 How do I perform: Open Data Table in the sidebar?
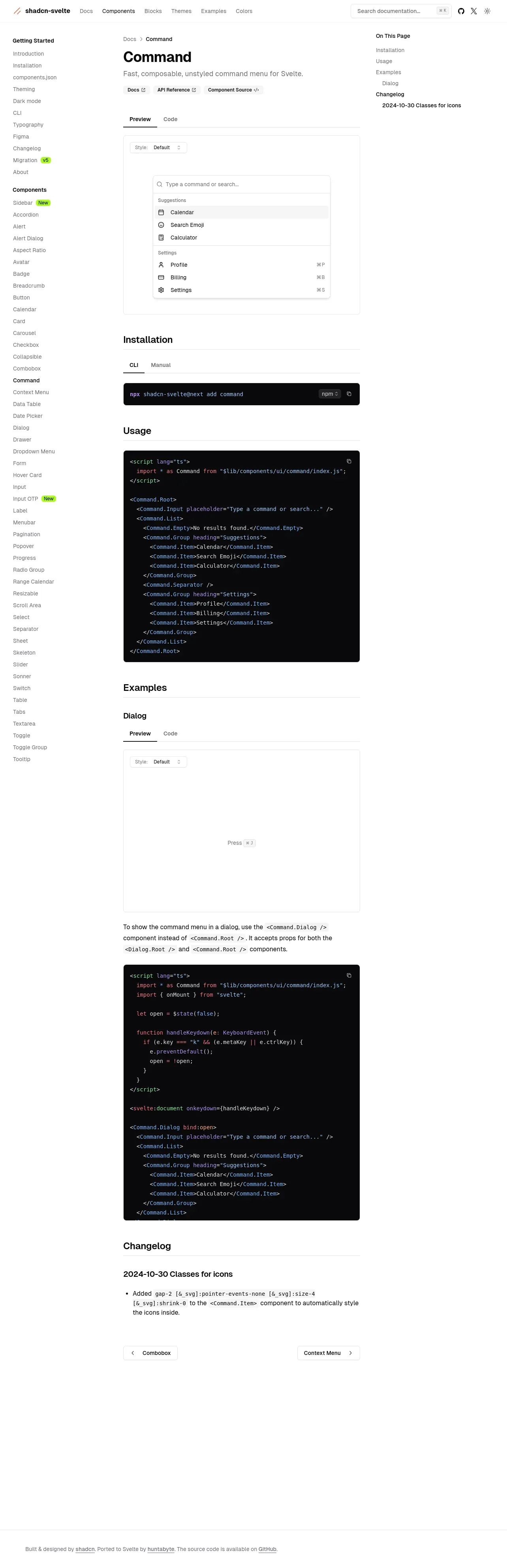(27, 404)
